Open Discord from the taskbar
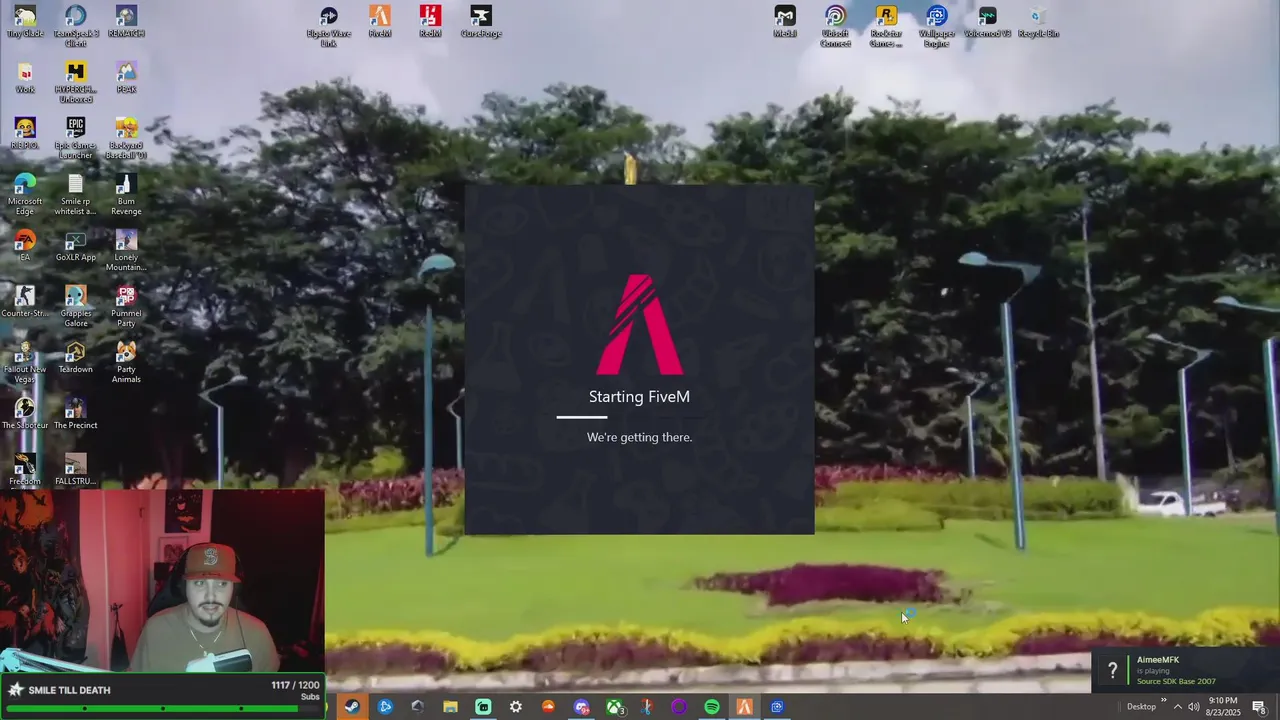1280x720 pixels. [x=581, y=707]
